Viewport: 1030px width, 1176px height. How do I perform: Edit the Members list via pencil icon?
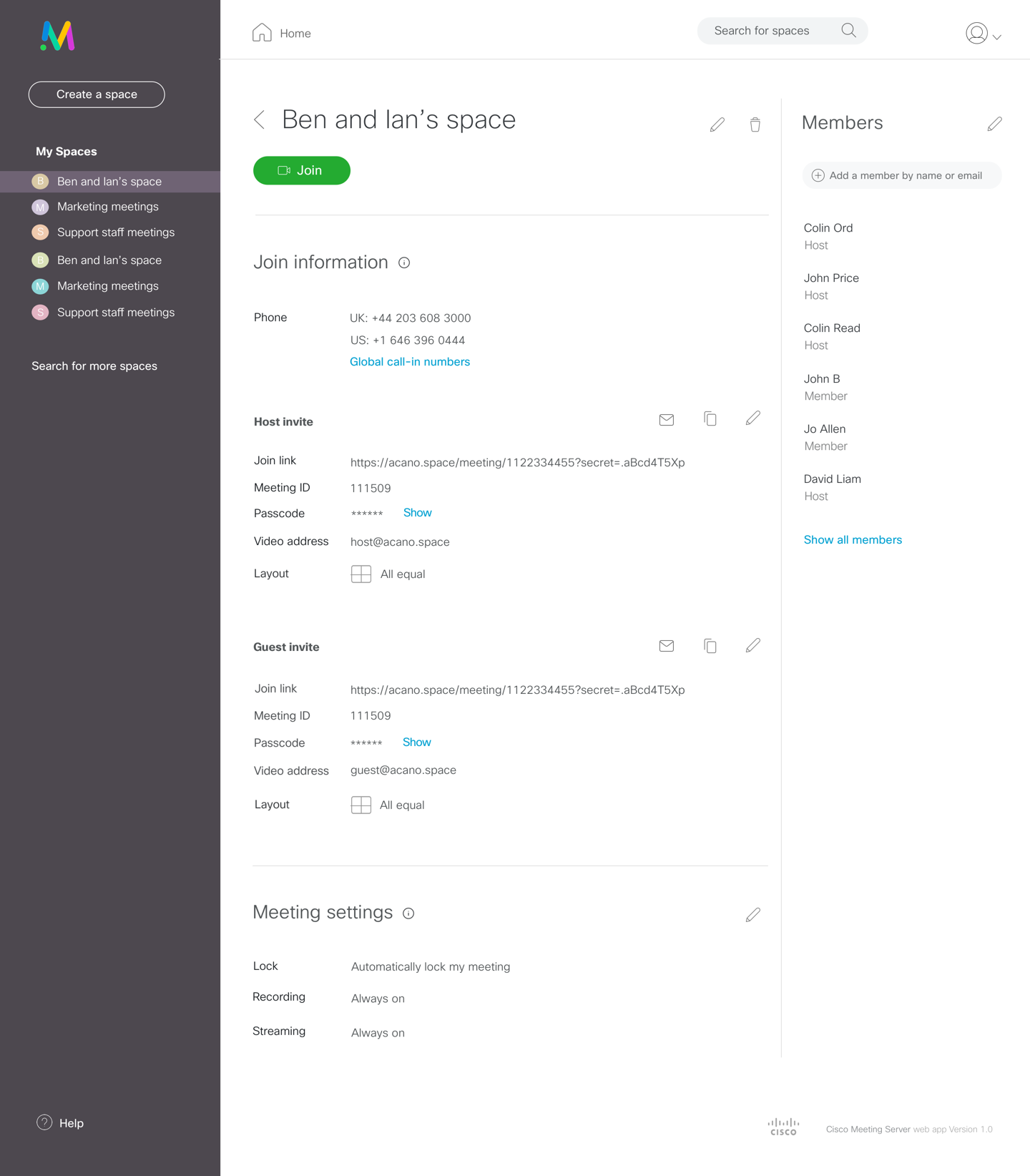point(994,124)
